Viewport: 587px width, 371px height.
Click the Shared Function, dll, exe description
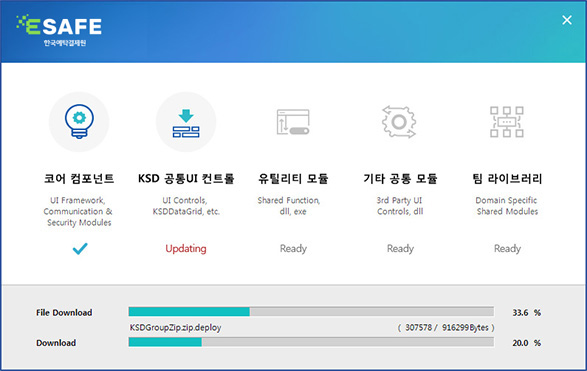(289, 206)
